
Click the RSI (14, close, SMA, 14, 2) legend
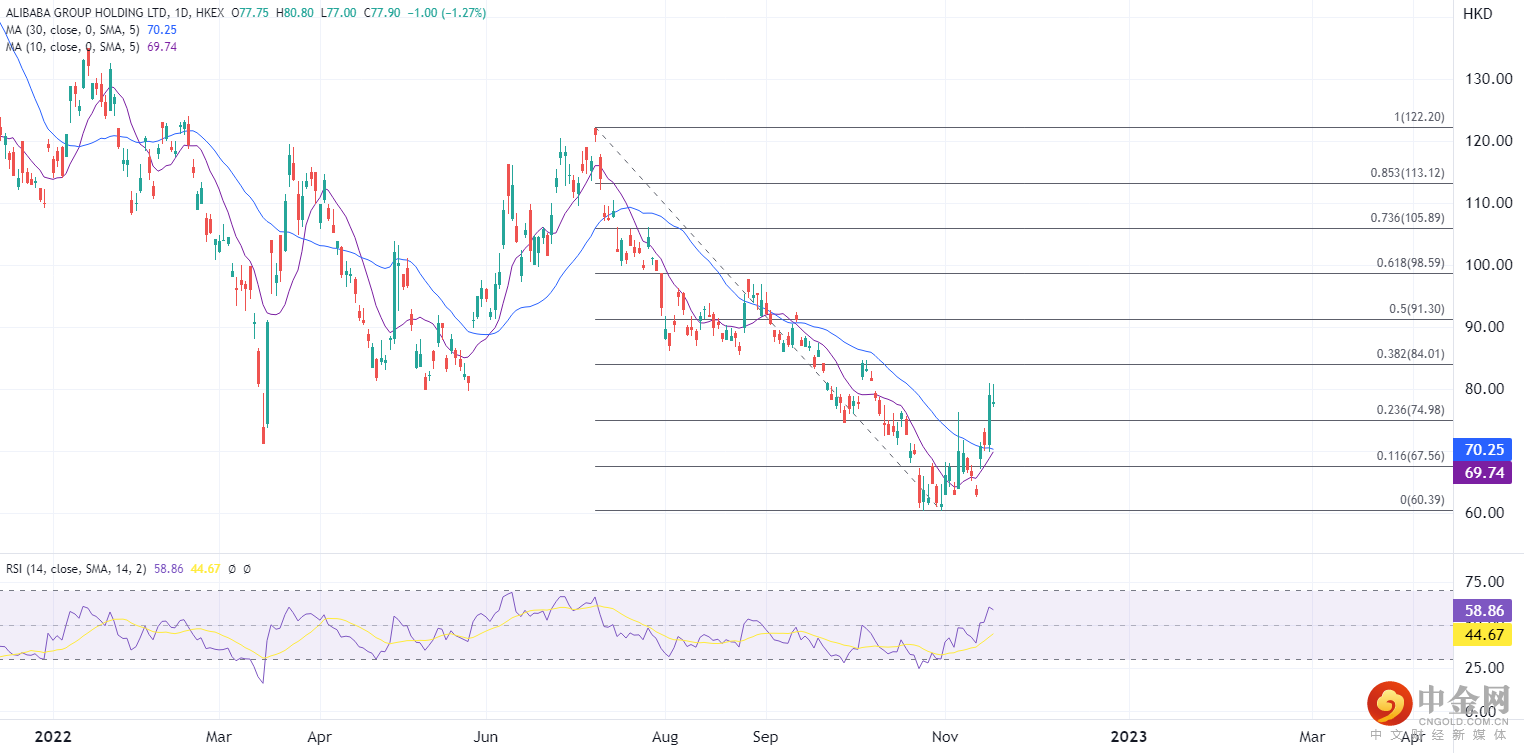pyautogui.click(x=76, y=568)
